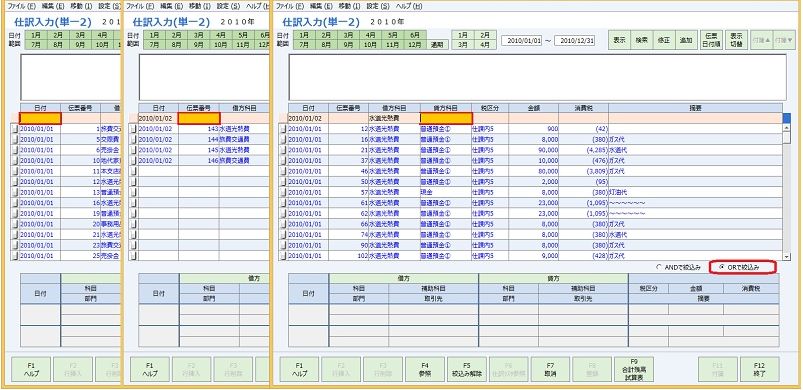Image resolution: width=803 pixels, height=390 pixels.
Task: Open ファイル menu in right window
Action: [x=290, y=7]
